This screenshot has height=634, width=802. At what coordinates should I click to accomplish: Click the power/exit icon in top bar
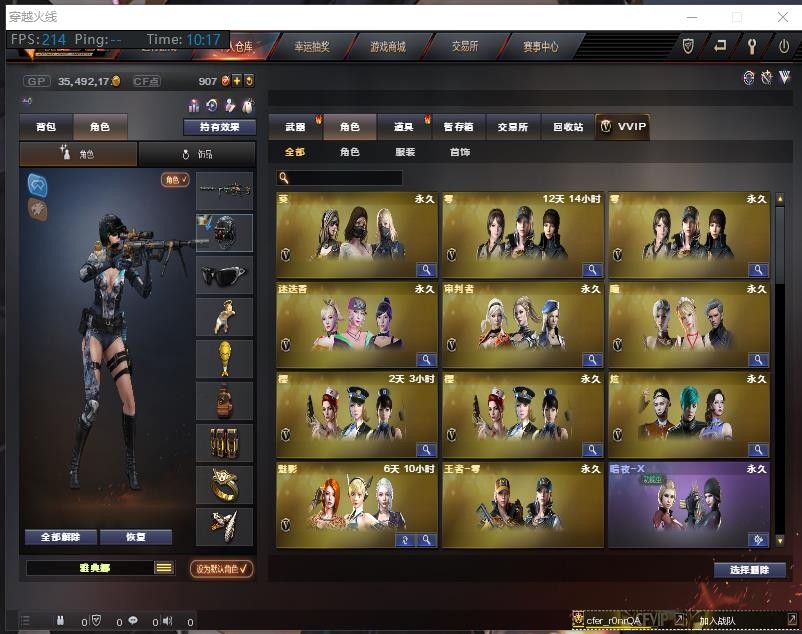783,47
